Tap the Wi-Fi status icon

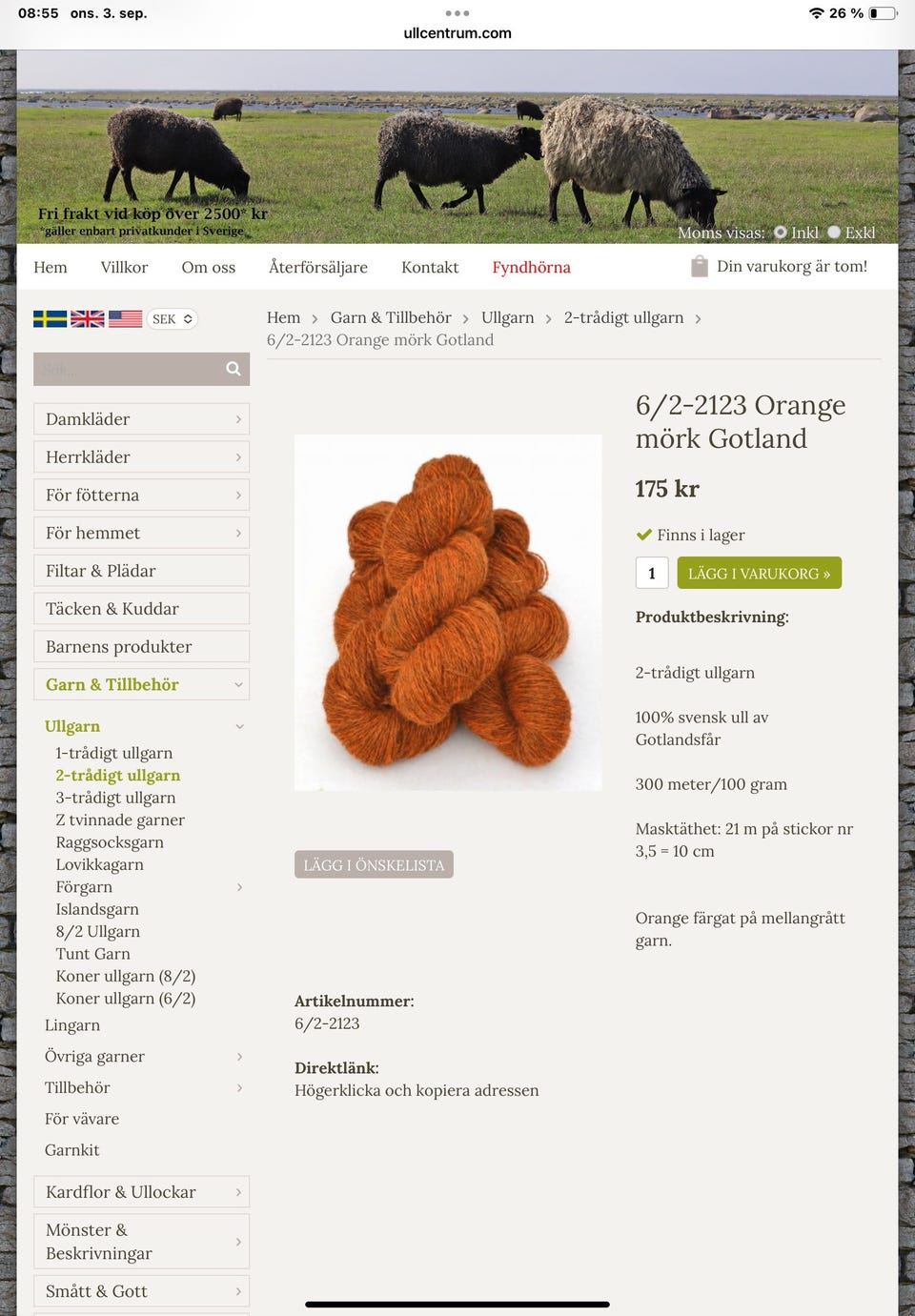pyautogui.click(x=816, y=13)
